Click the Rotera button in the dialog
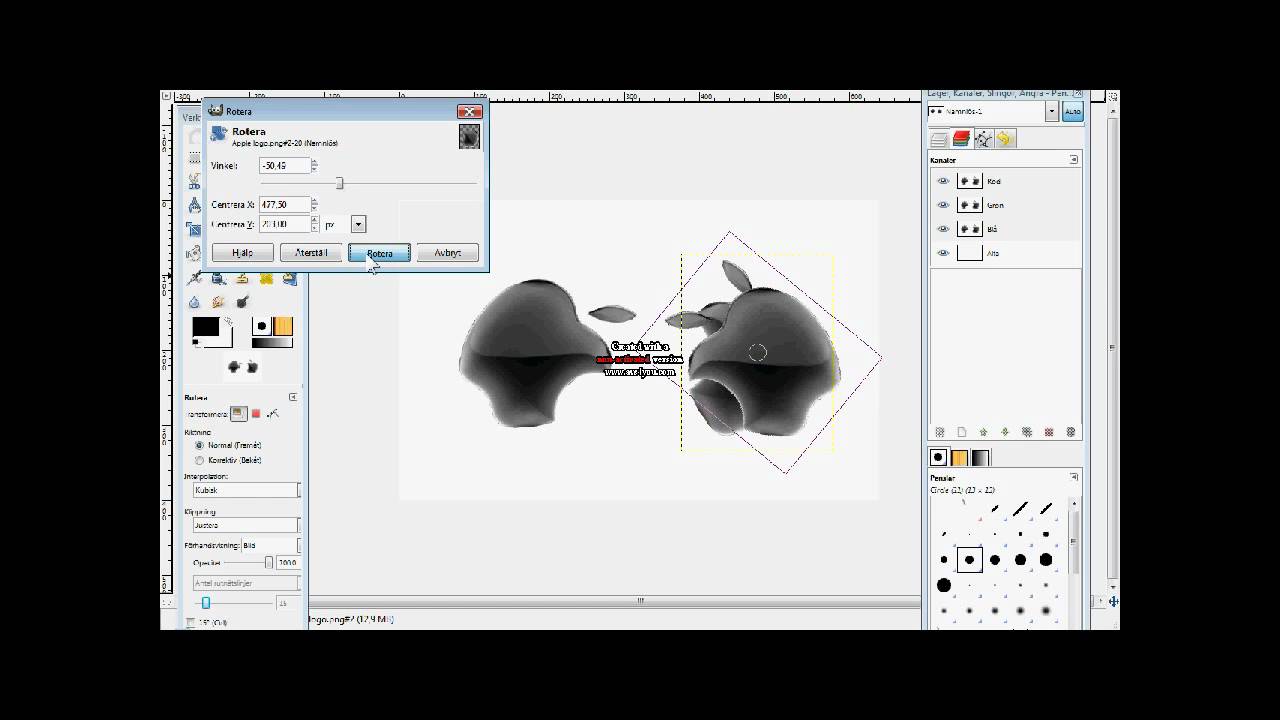This screenshot has width=1280, height=720. point(379,253)
